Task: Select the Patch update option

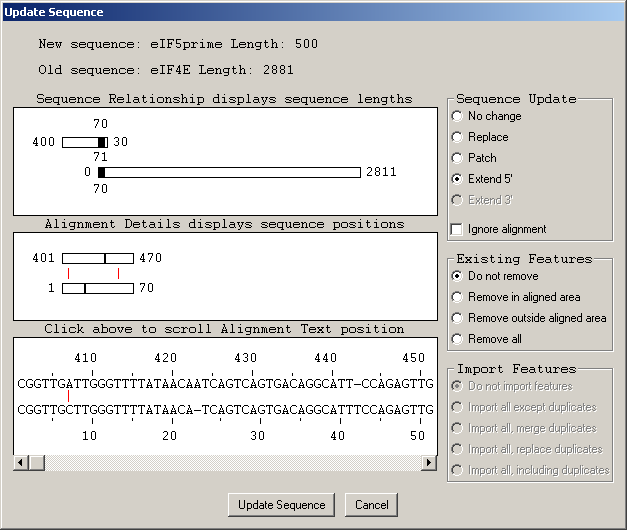Action: [x=458, y=158]
